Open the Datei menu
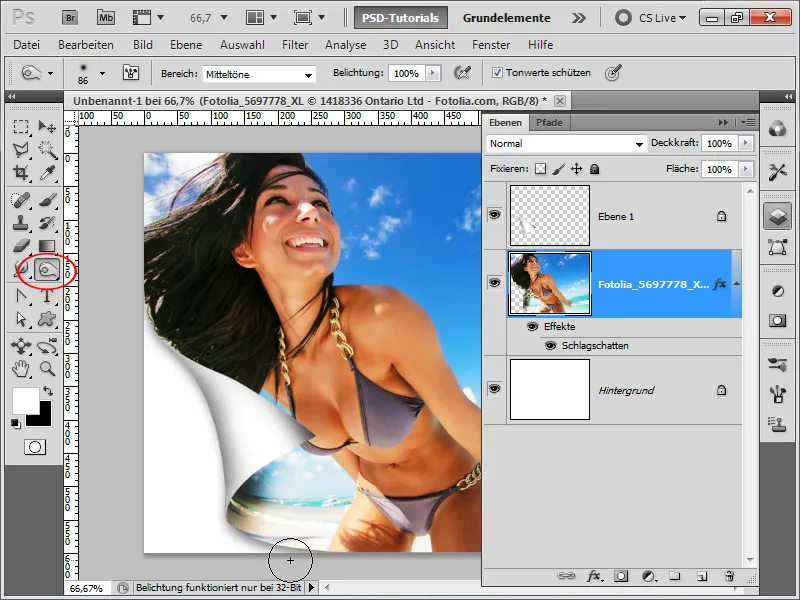This screenshot has height=600, width=800. pos(27,45)
